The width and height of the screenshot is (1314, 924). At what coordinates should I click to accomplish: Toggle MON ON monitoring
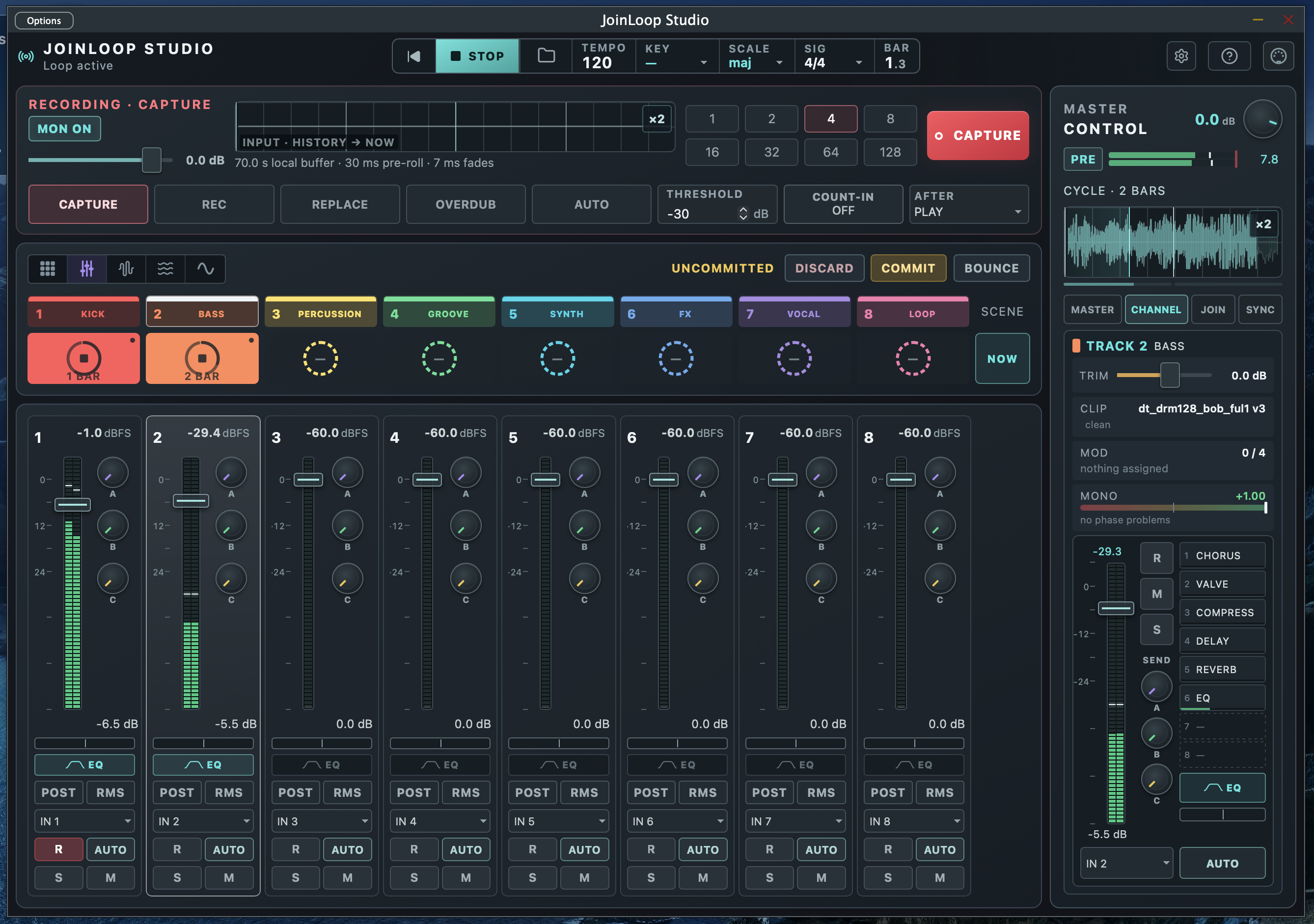point(65,129)
